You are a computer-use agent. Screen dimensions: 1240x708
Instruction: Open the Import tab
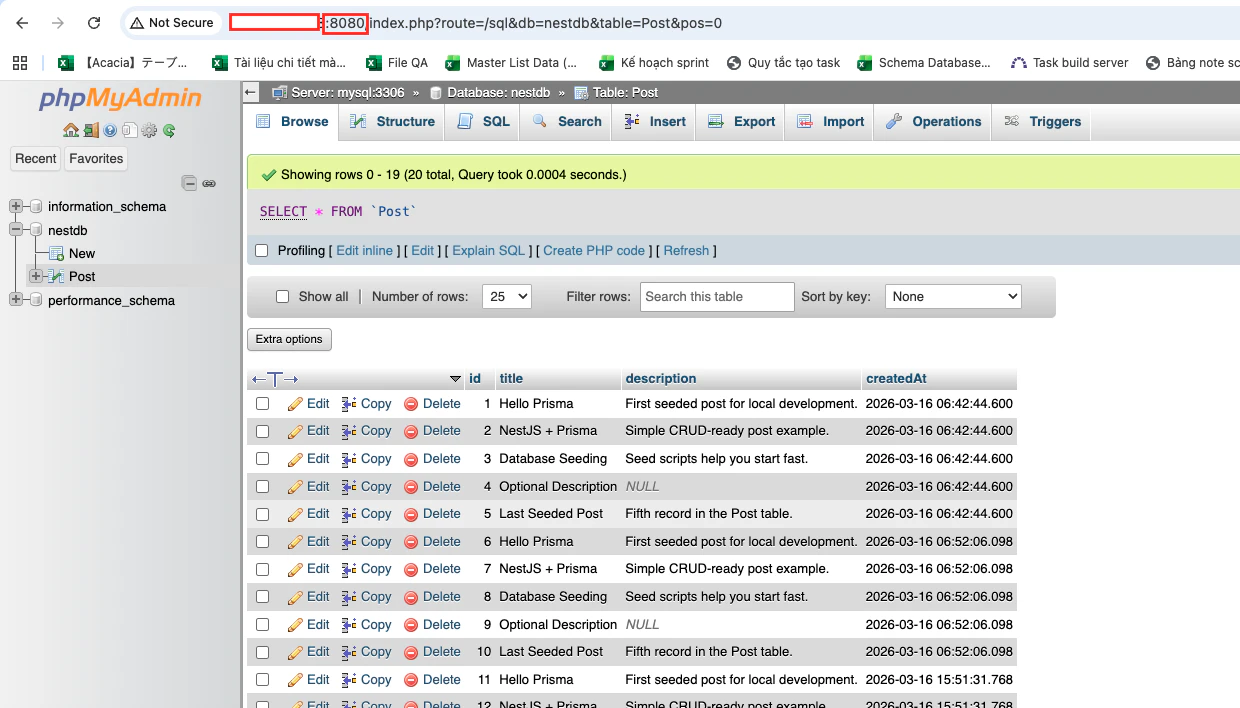pyautogui.click(x=830, y=121)
